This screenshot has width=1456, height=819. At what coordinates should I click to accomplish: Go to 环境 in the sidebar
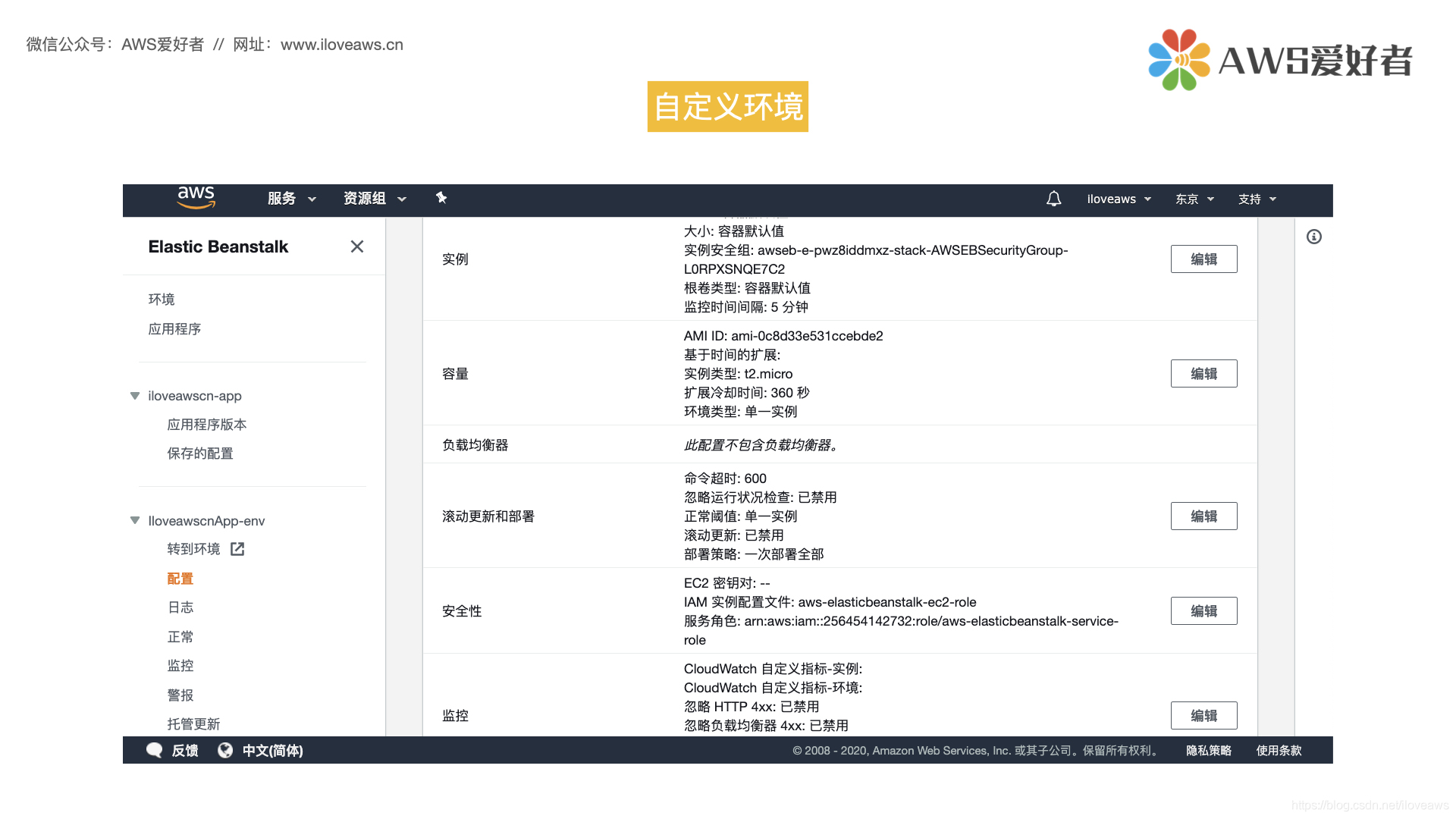coord(162,300)
